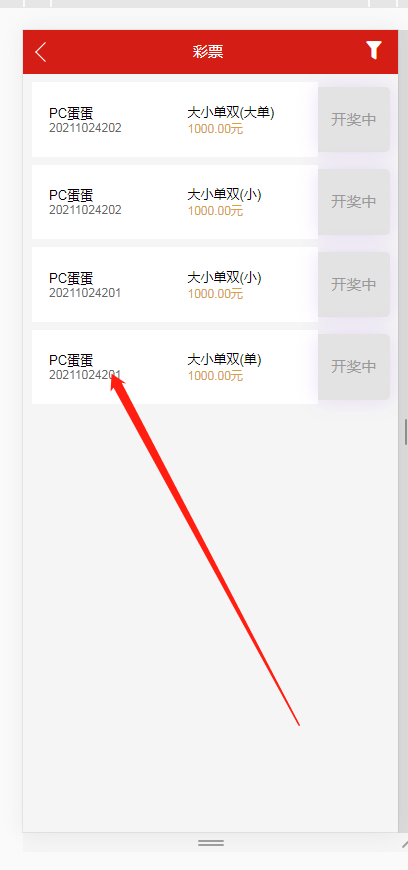Click 开奖中 button for 大小单双(大单) bet

point(354,119)
